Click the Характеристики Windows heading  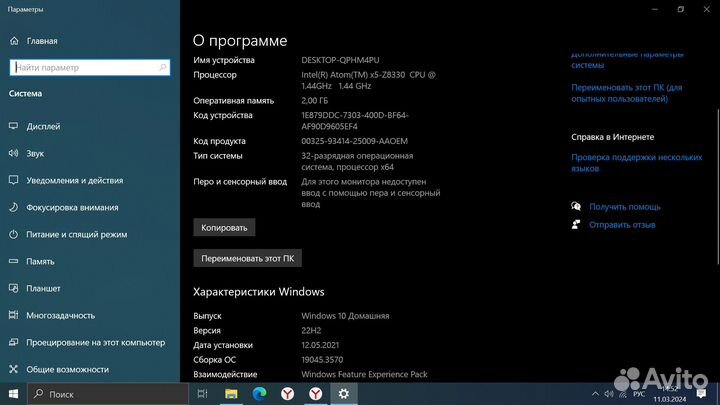pos(259,292)
